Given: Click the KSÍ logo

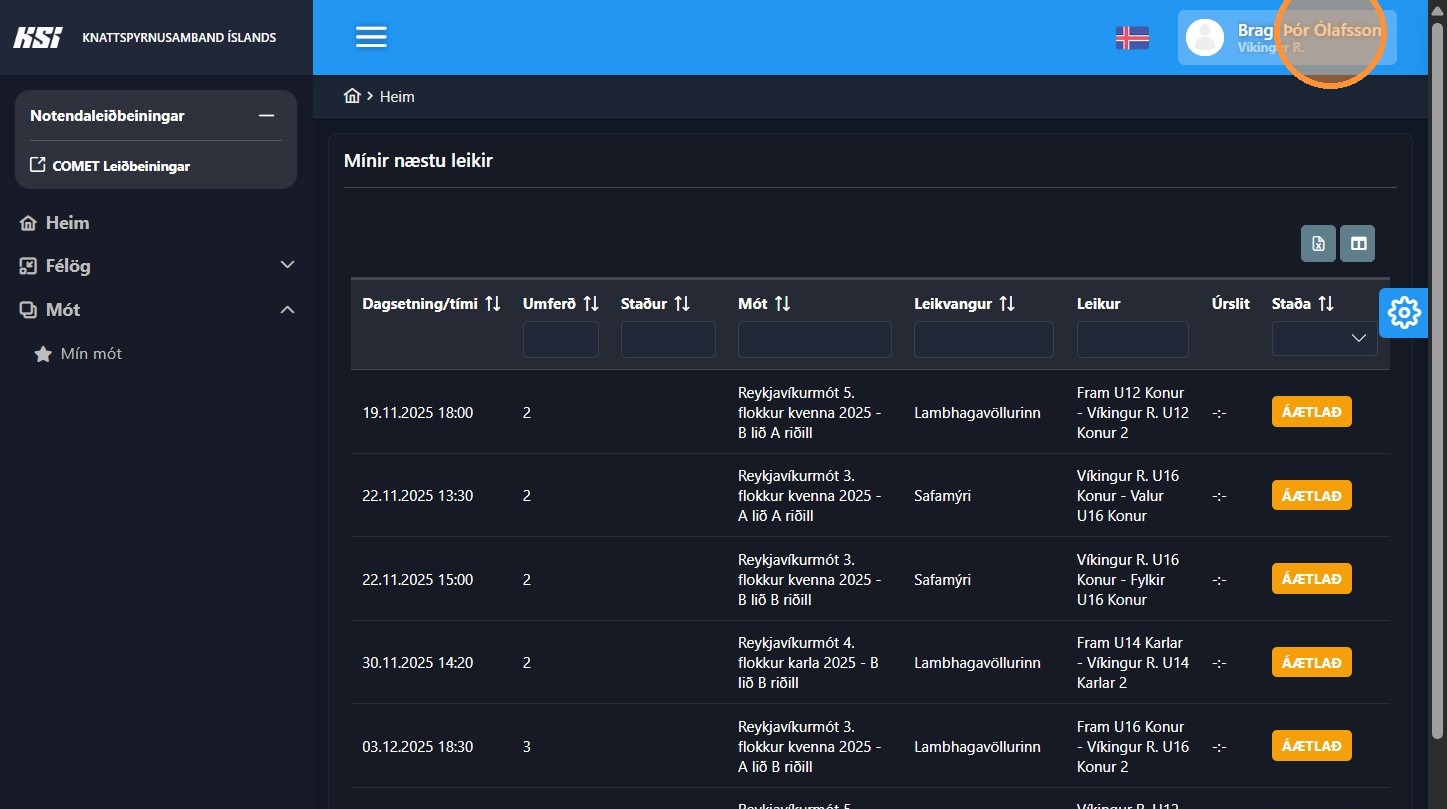Looking at the screenshot, I should (x=38, y=38).
